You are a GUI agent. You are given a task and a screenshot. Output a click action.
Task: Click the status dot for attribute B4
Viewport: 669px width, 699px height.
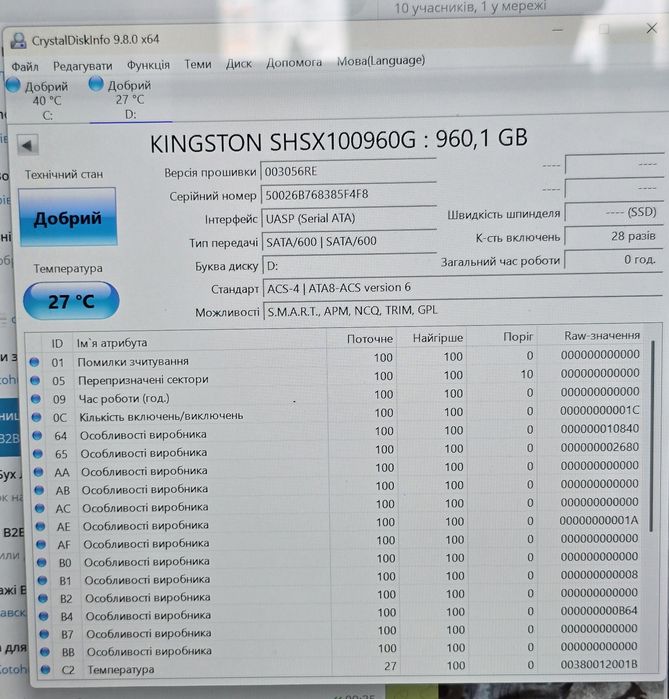[x=44, y=616]
